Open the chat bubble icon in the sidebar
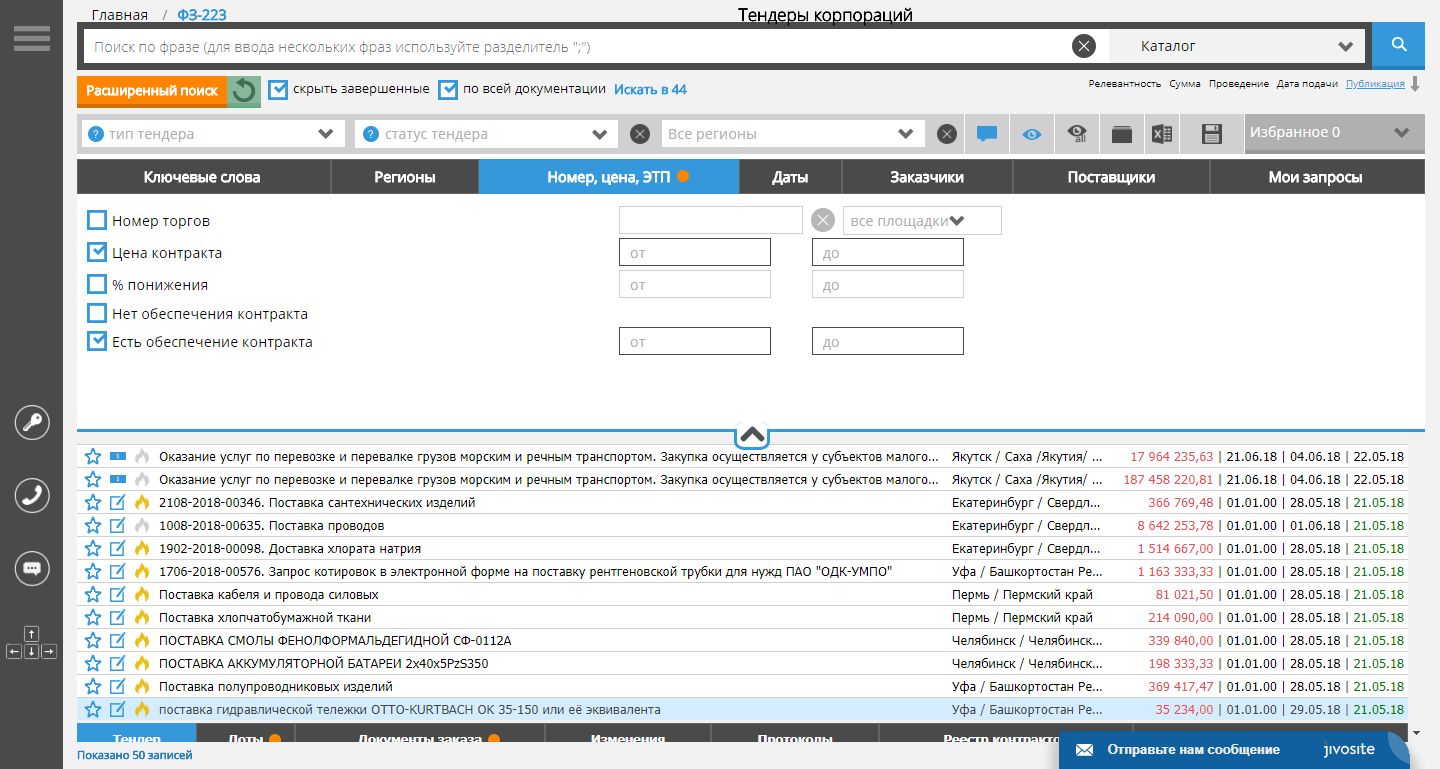 [32, 568]
